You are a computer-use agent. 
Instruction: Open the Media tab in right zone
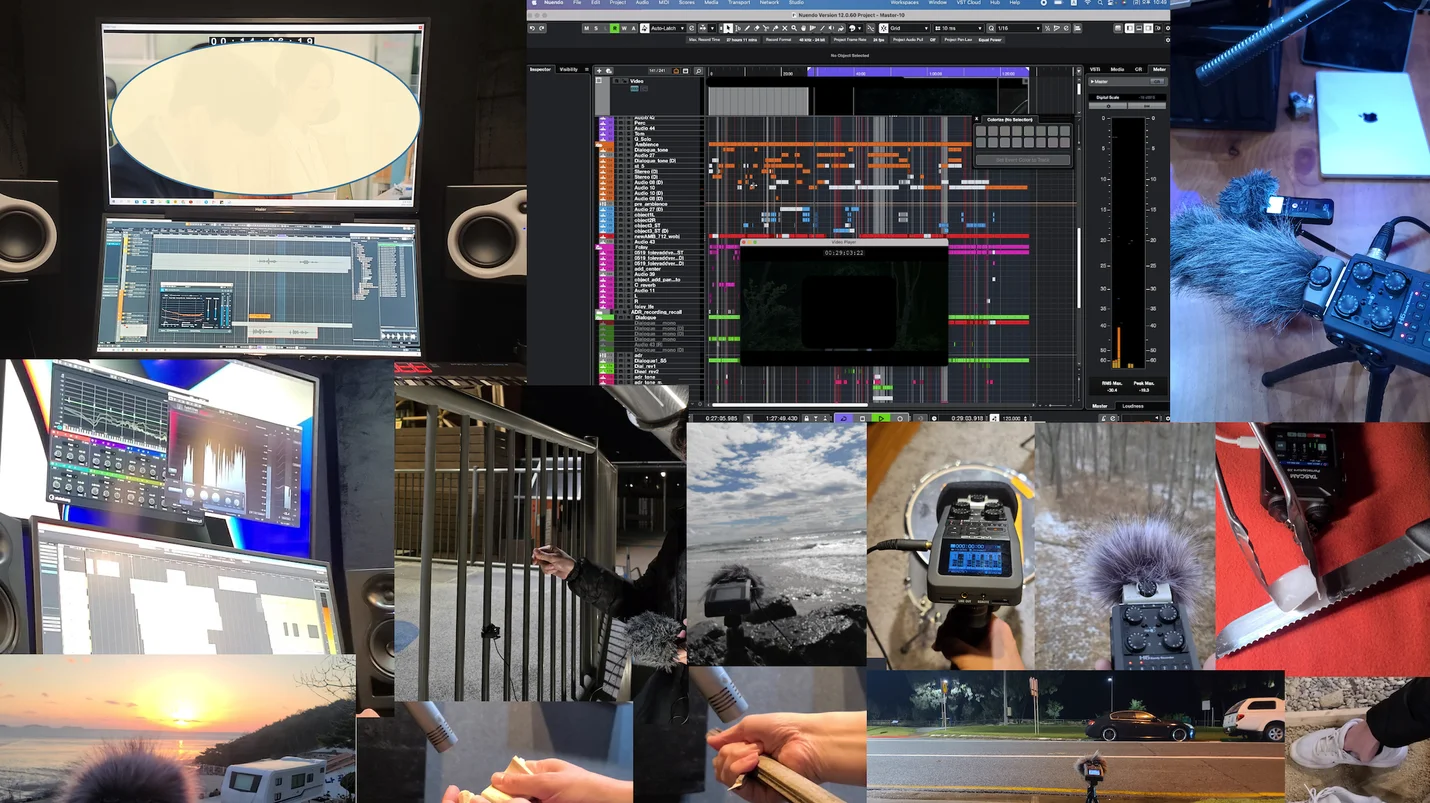pyautogui.click(x=1117, y=69)
